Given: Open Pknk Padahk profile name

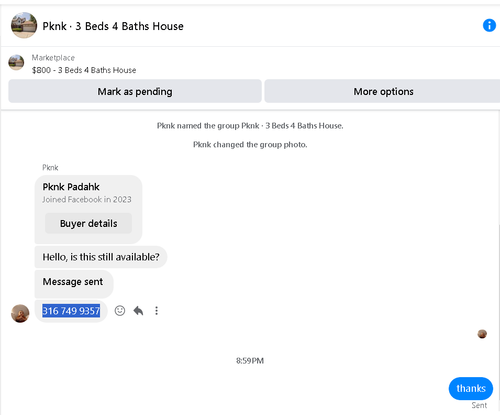Looking at the screenshot, I should pyautogui.click(x=71, y=187).
